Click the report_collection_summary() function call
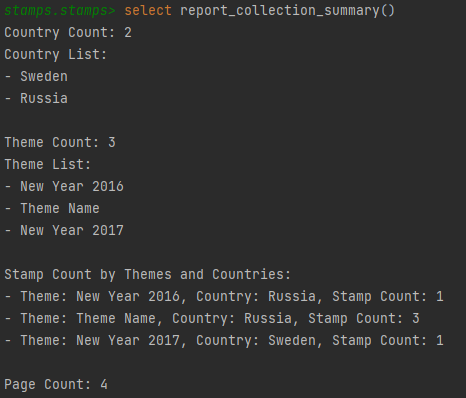Viewport: 466px width, 398px height. (x=287, y=11)
